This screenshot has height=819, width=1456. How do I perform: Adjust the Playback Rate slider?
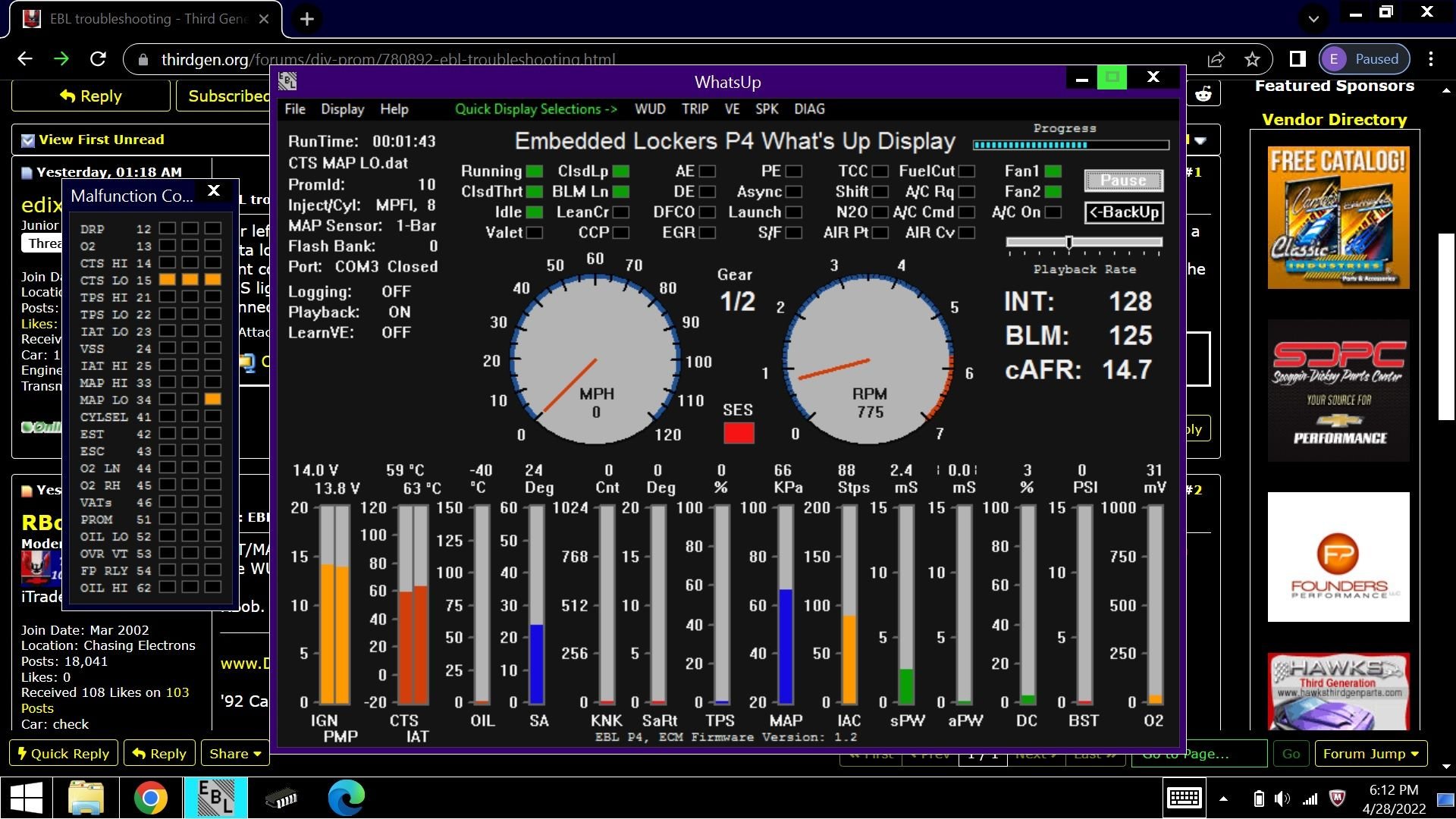(1068, 243)
